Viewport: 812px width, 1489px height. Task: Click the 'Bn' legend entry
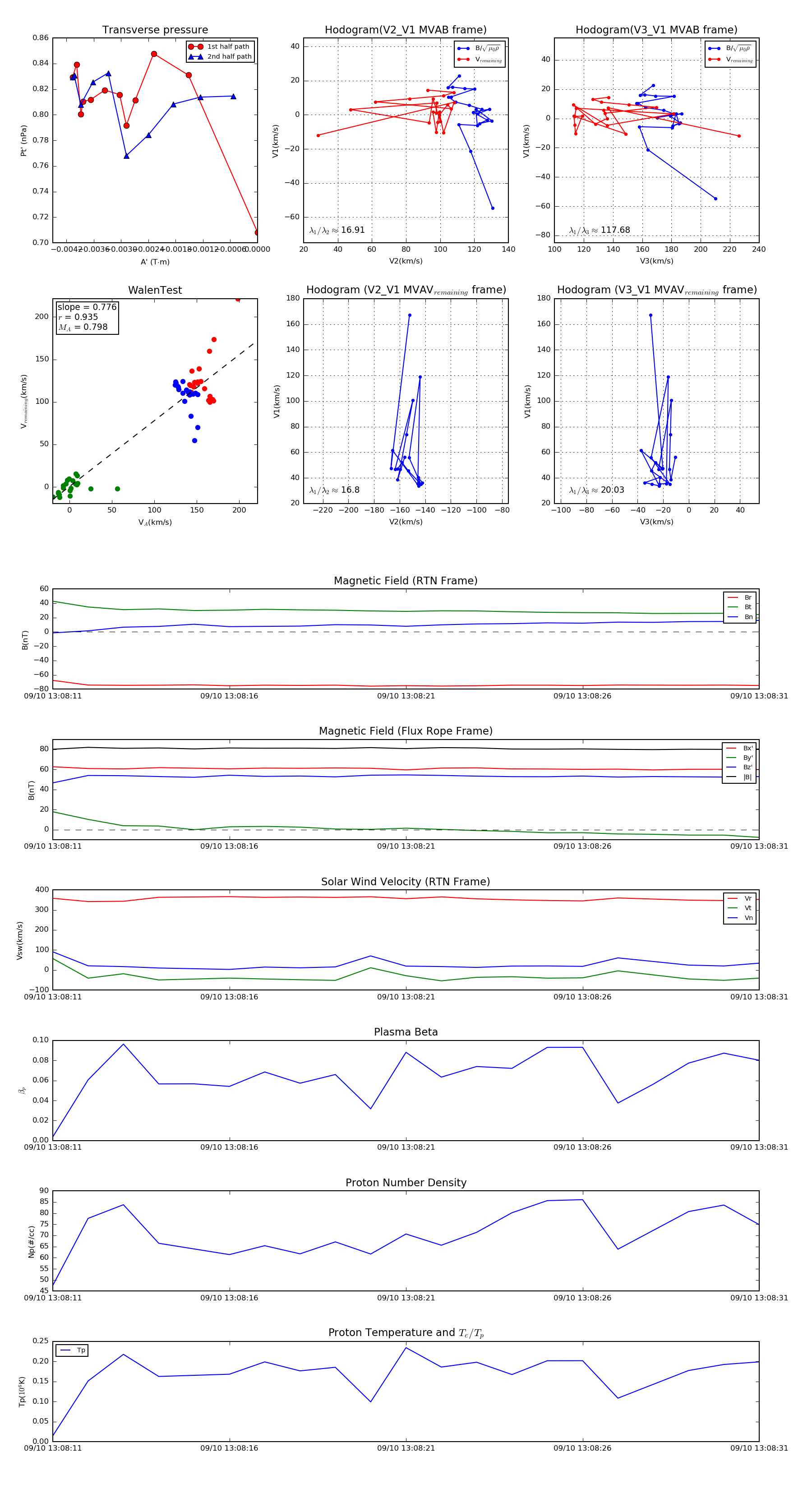coord(740,617)
